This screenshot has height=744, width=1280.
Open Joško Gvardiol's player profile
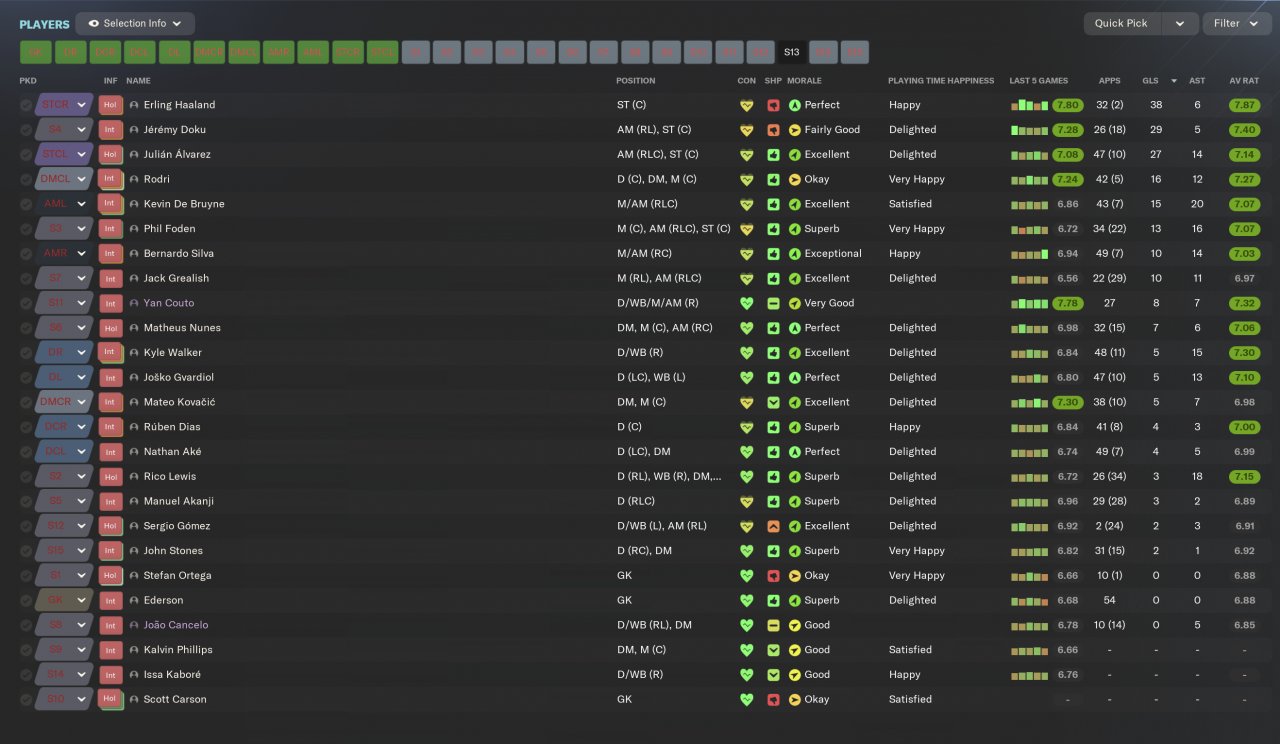pos(179,378)
